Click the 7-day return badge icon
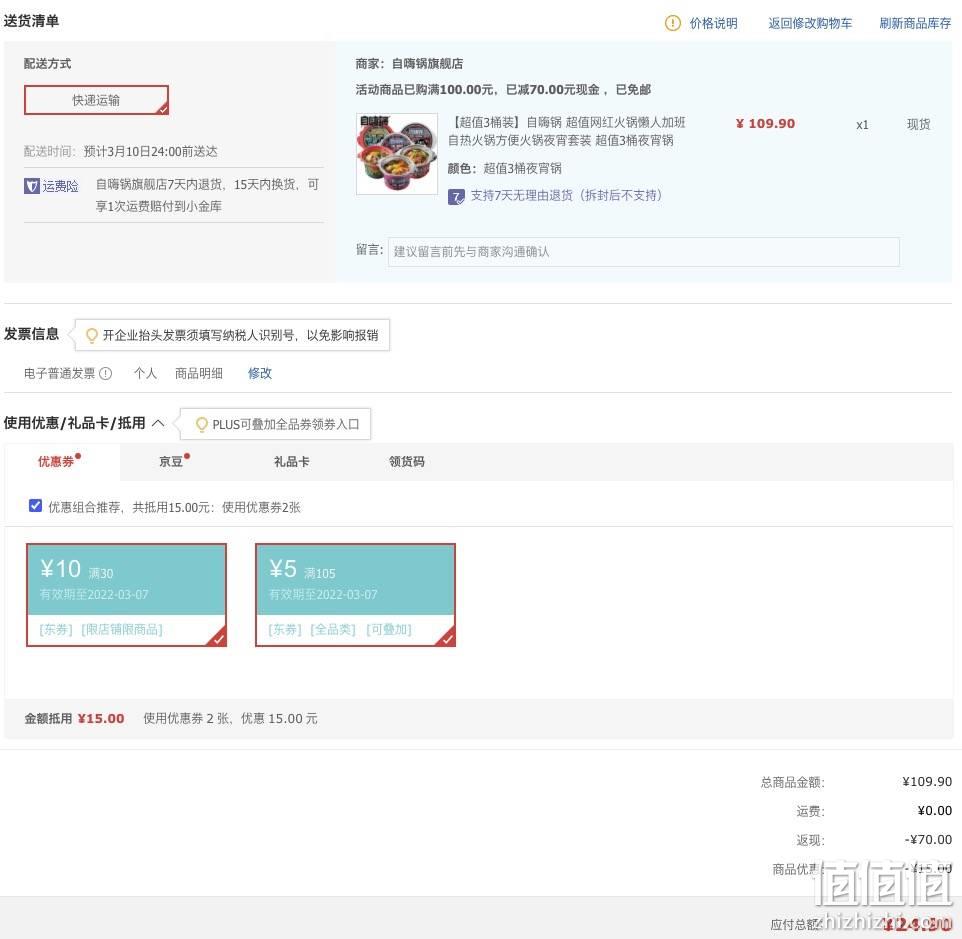 pos(456,196)
